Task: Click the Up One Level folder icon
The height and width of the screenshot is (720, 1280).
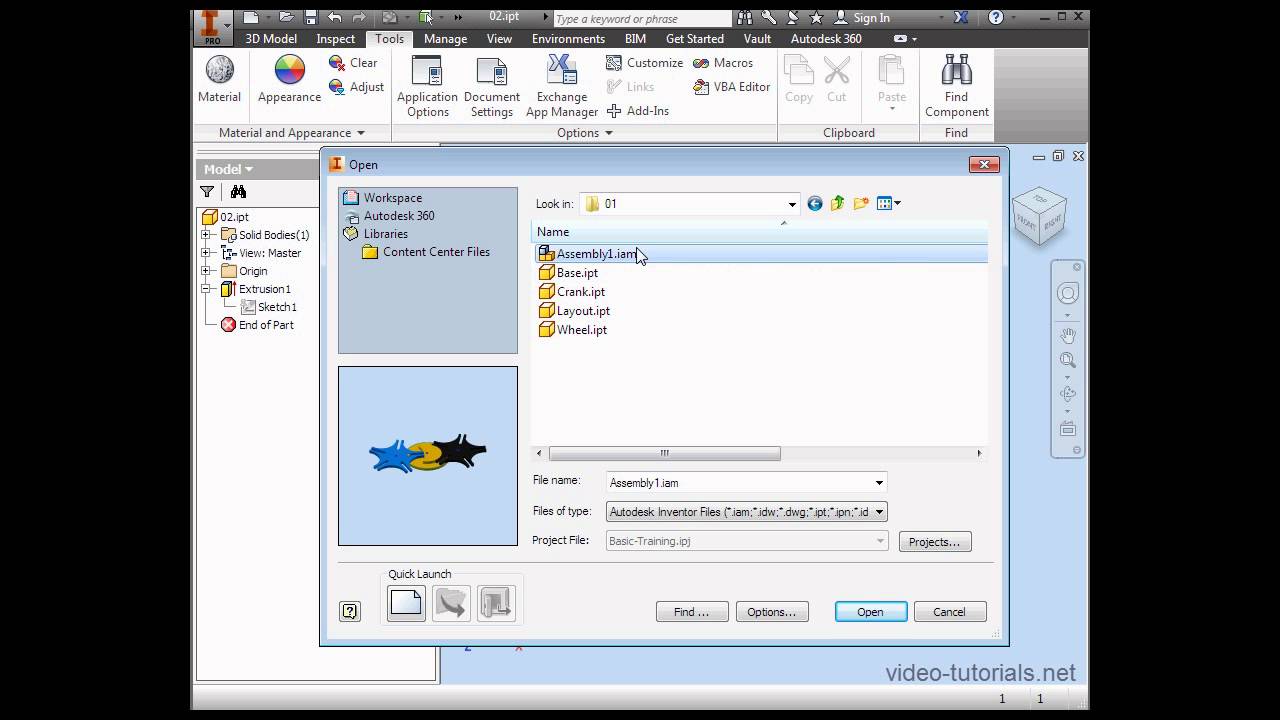Action: pos(837,203)
